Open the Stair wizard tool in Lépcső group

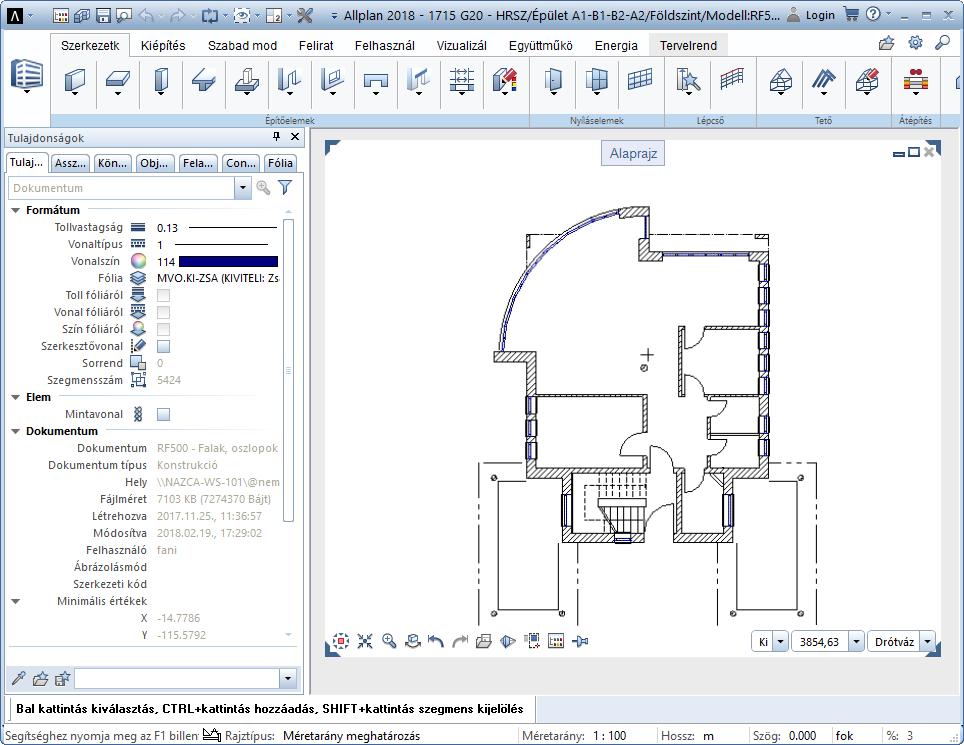pyautogui.click(x=688, y=81)
